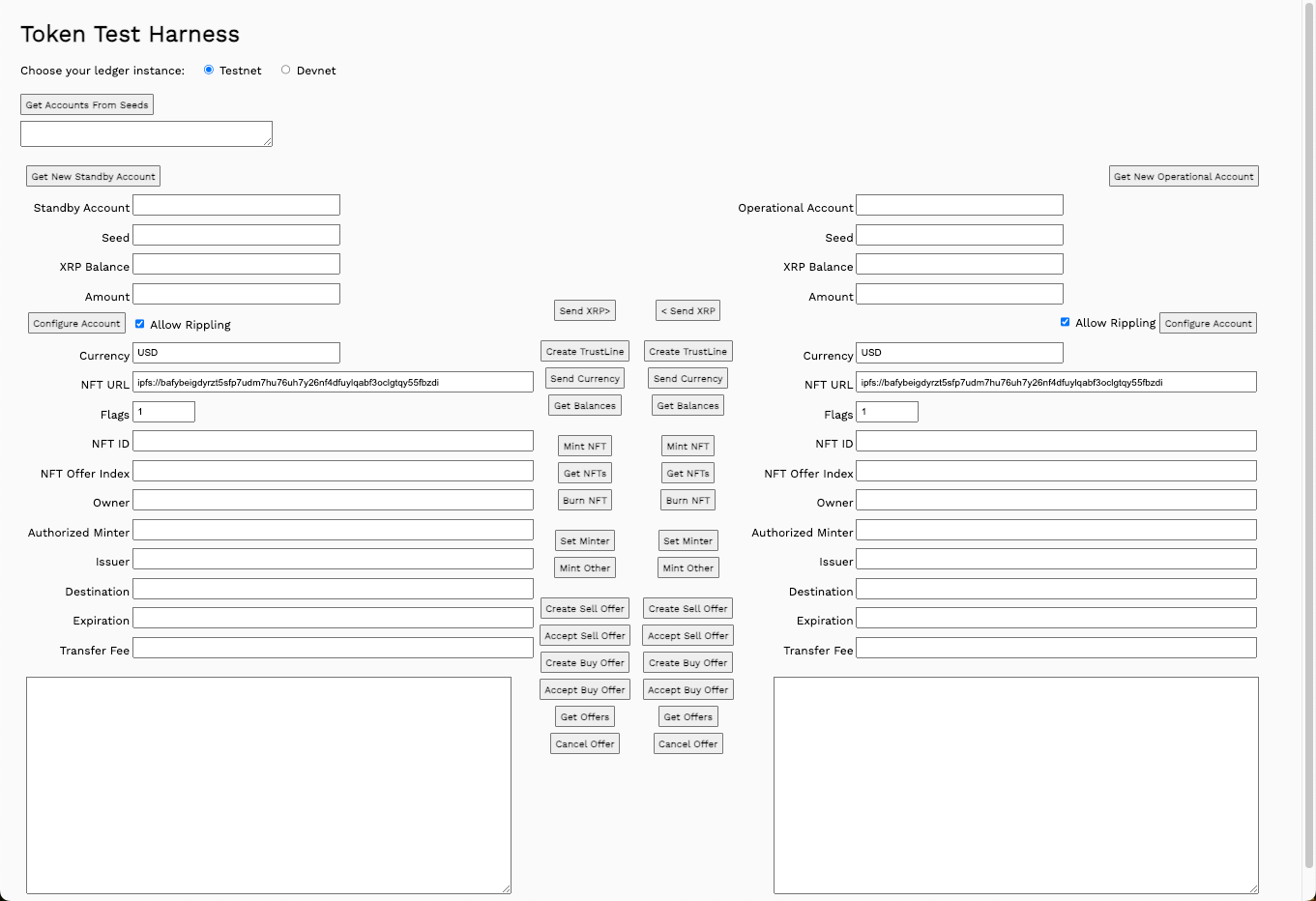Click Configure Account for the operational account
Viewport: 1316px width, 901px height.
1208,322
